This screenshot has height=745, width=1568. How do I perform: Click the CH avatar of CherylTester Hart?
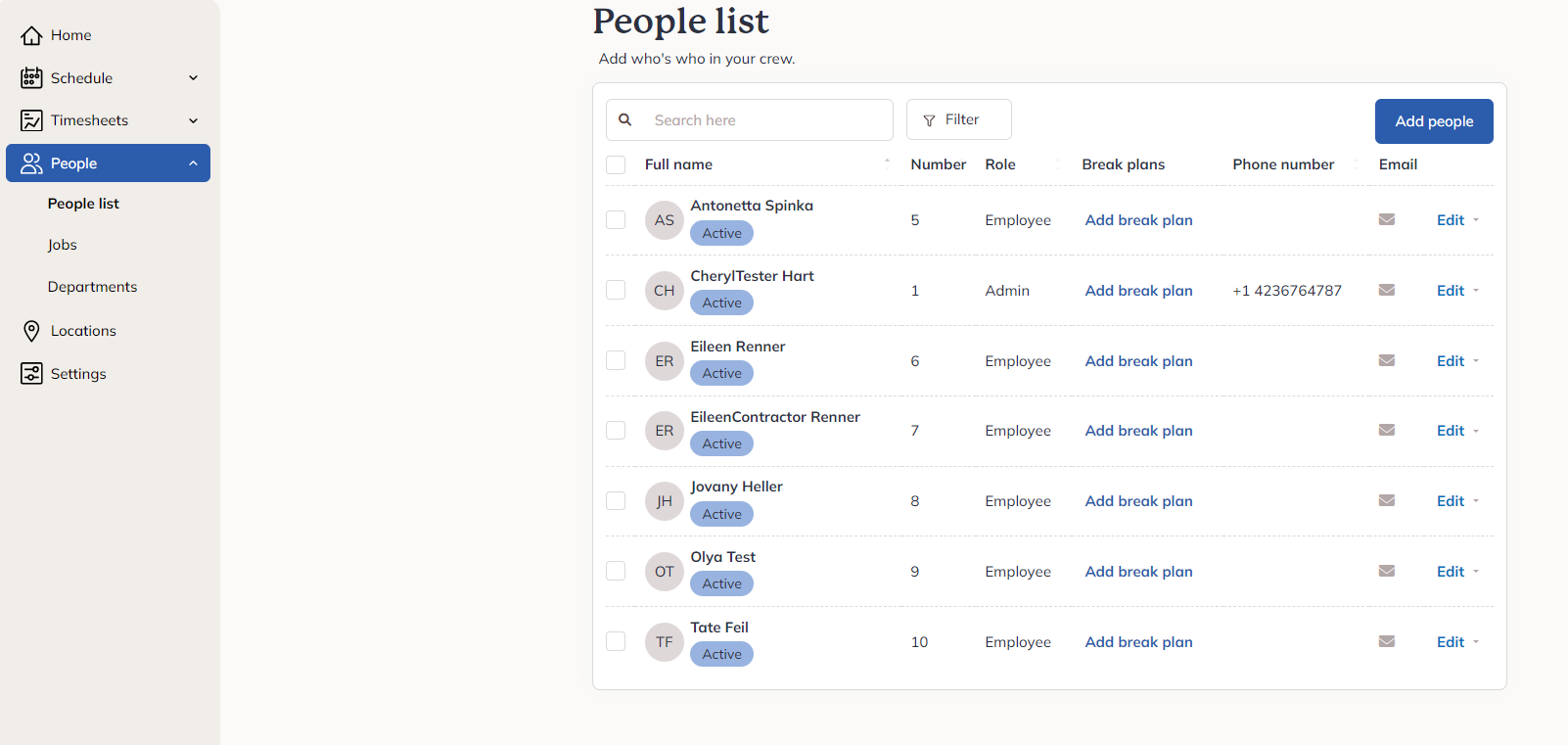(x=665, y=291)
